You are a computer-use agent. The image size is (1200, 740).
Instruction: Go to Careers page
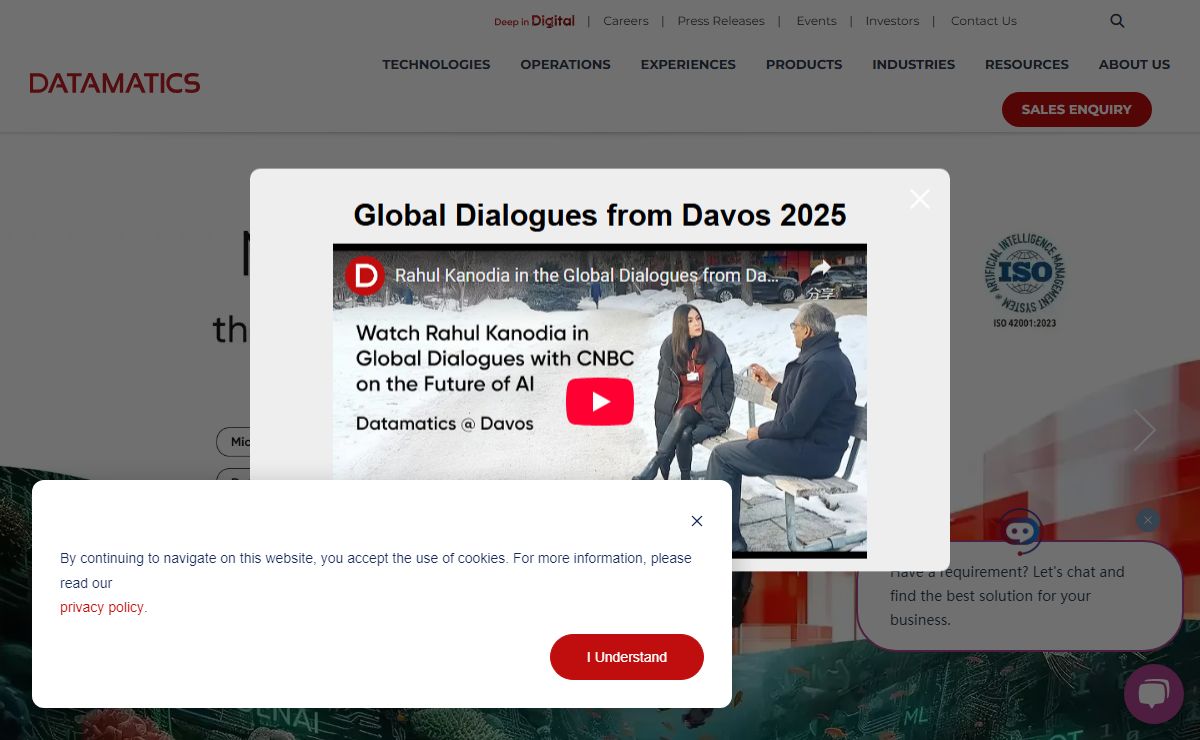626,21
